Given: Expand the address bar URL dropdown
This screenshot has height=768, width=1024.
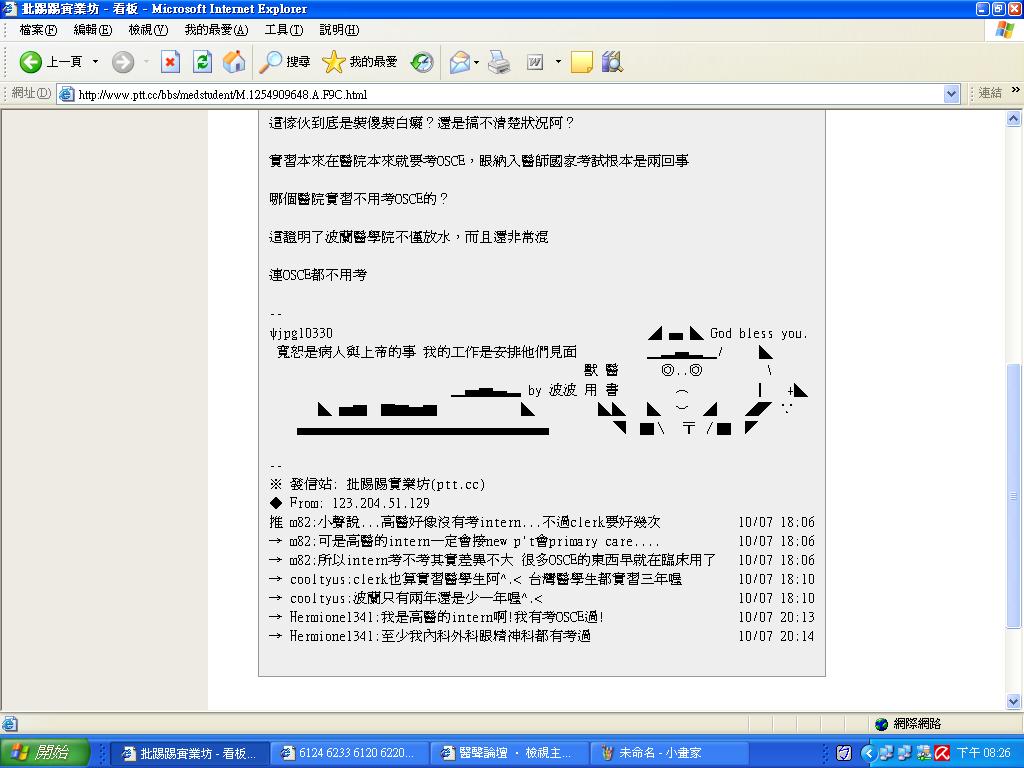Looking at the screenshot, I should click(x=951, y=94).
